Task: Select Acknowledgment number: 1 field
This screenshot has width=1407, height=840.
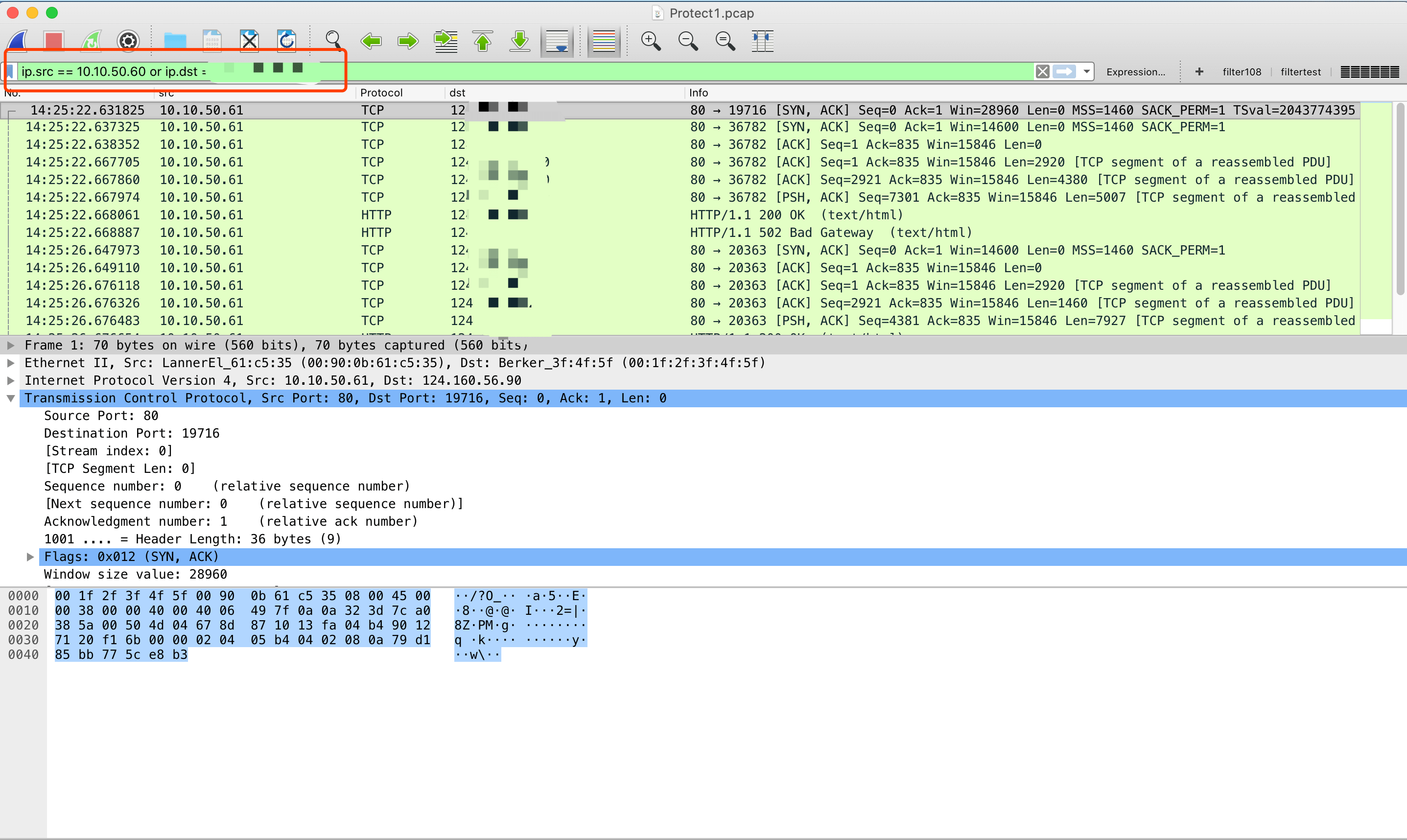Action: (x=231, y=521)
